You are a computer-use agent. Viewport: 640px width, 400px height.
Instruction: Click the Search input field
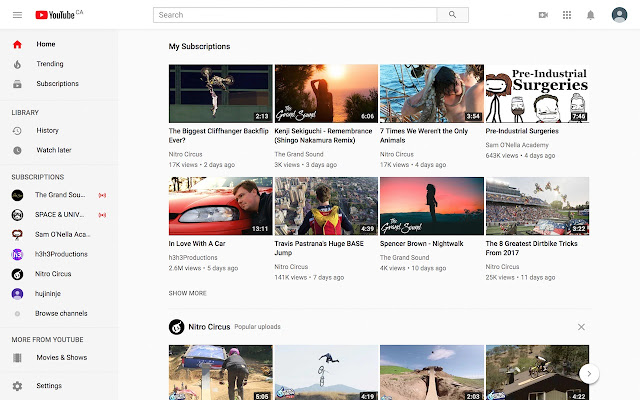(295, 15)
